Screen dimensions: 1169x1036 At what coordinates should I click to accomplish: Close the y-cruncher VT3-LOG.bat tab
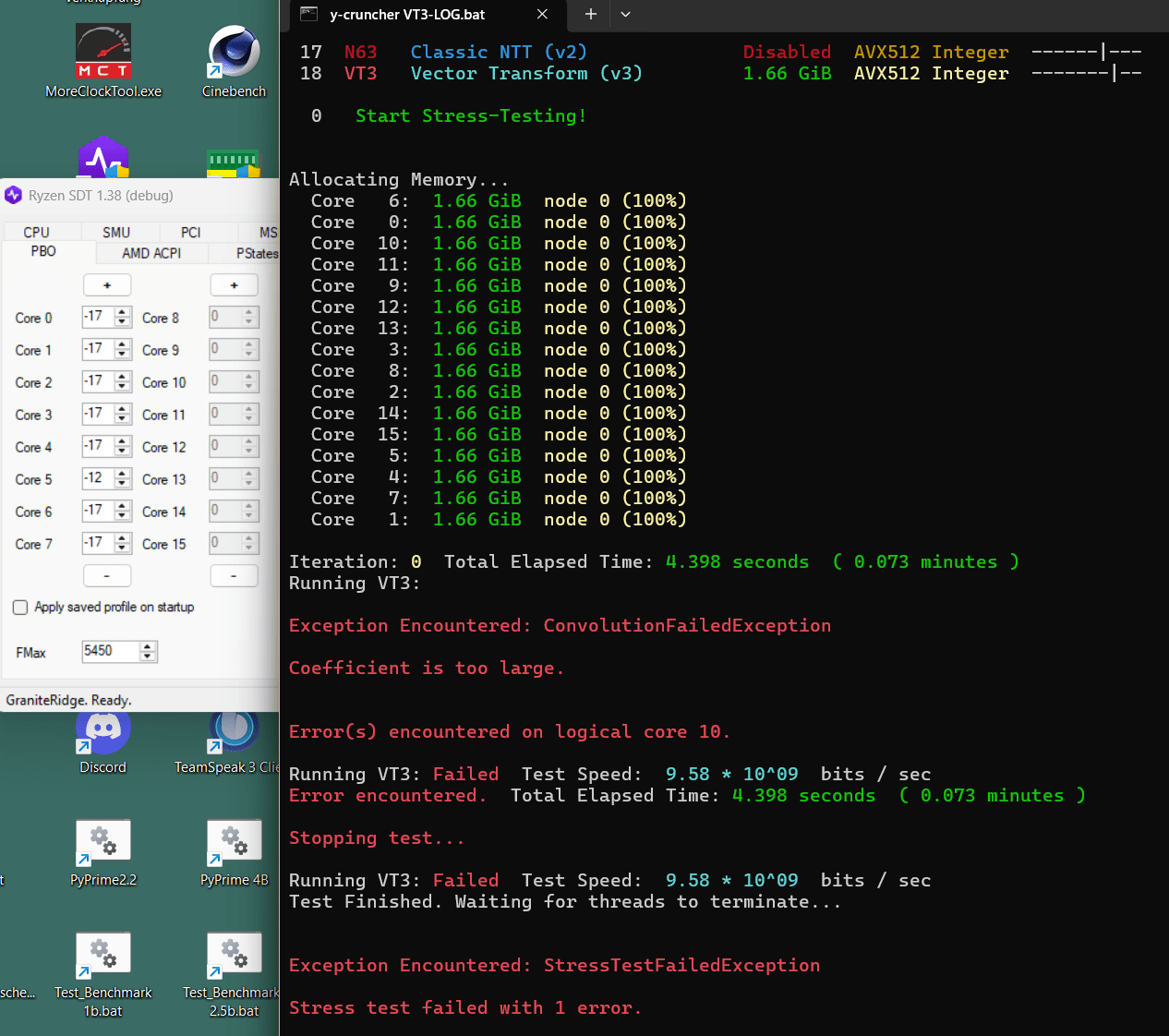pos(542,14)
